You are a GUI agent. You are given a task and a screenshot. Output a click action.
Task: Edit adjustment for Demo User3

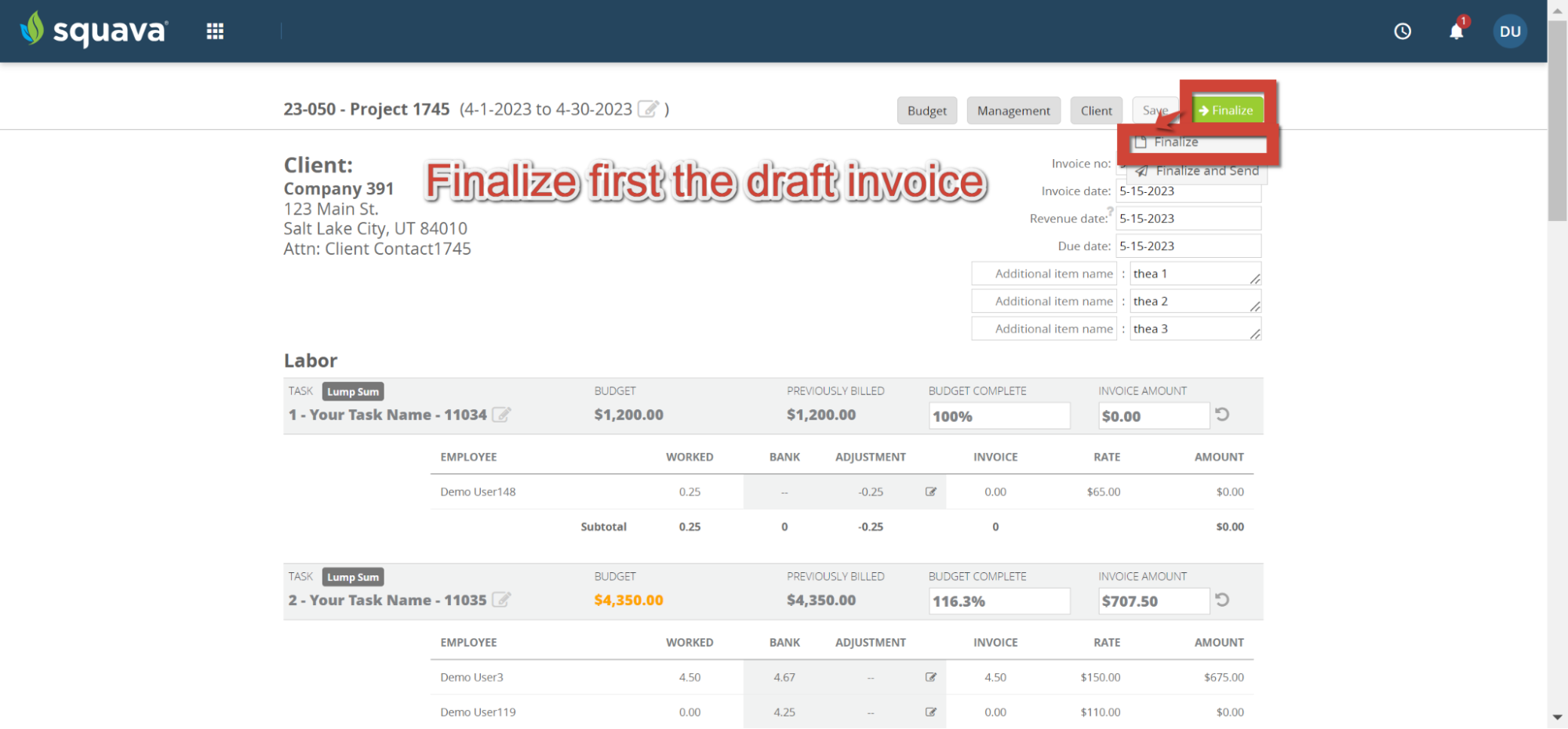click(x=931, y=677)
